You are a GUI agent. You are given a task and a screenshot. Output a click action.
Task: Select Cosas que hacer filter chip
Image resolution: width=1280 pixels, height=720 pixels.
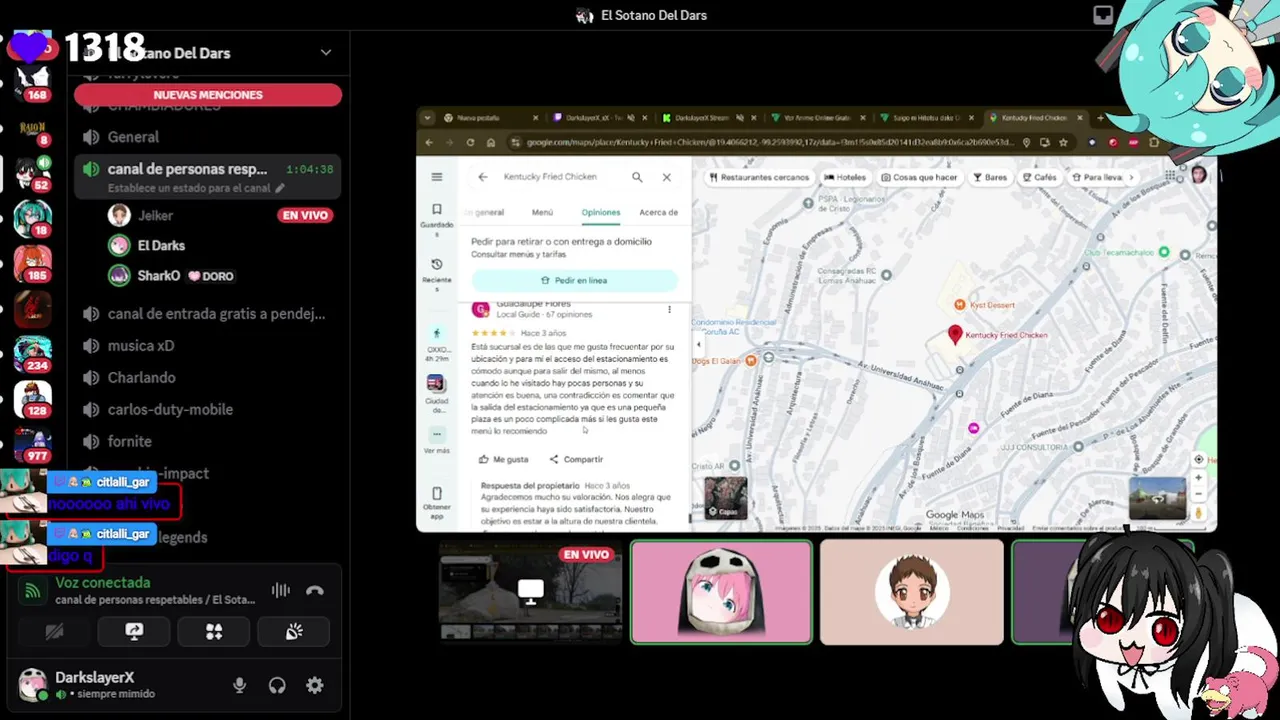[920, 177]
